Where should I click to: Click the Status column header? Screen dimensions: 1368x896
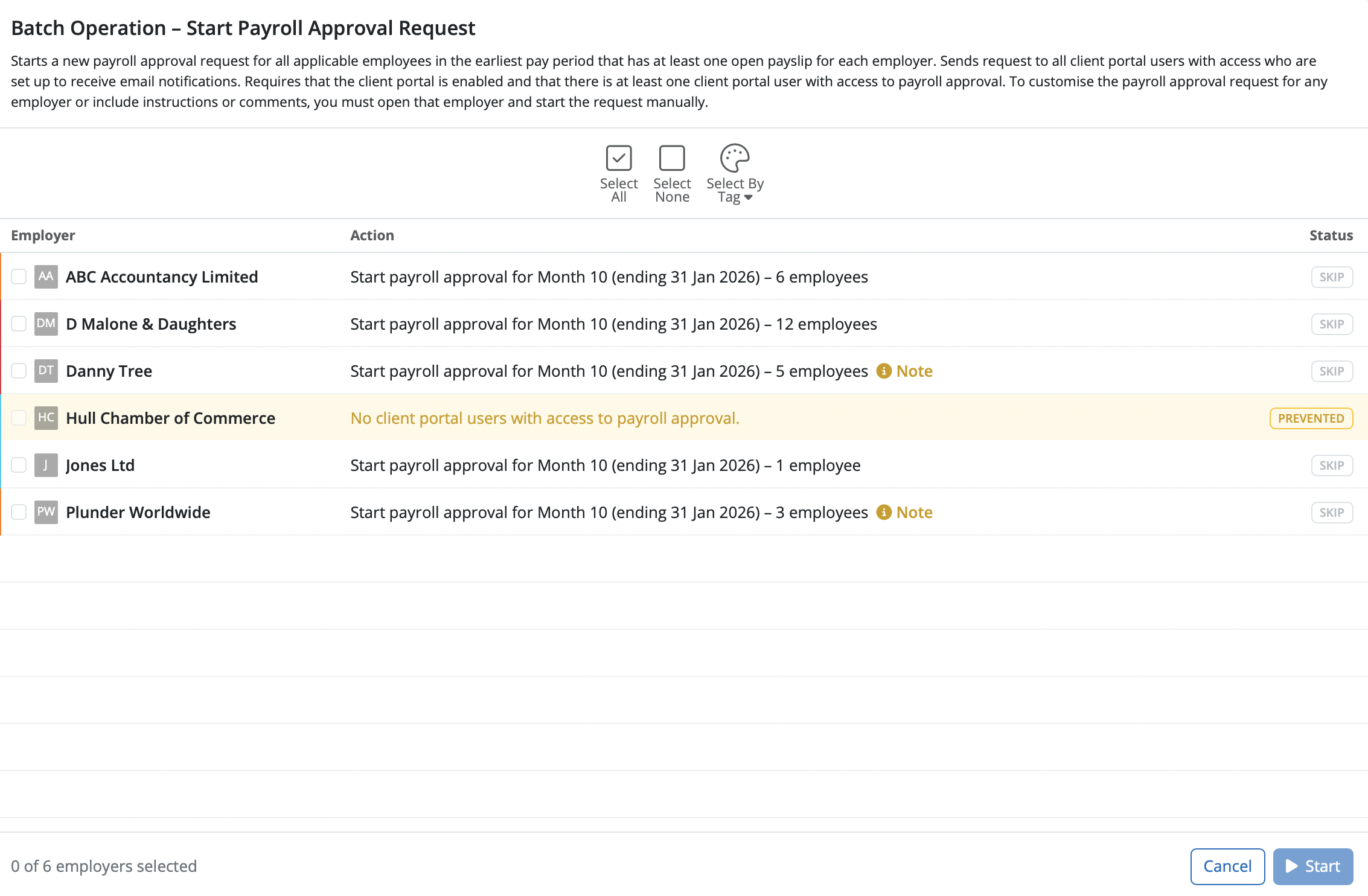tap(1331, 235)
